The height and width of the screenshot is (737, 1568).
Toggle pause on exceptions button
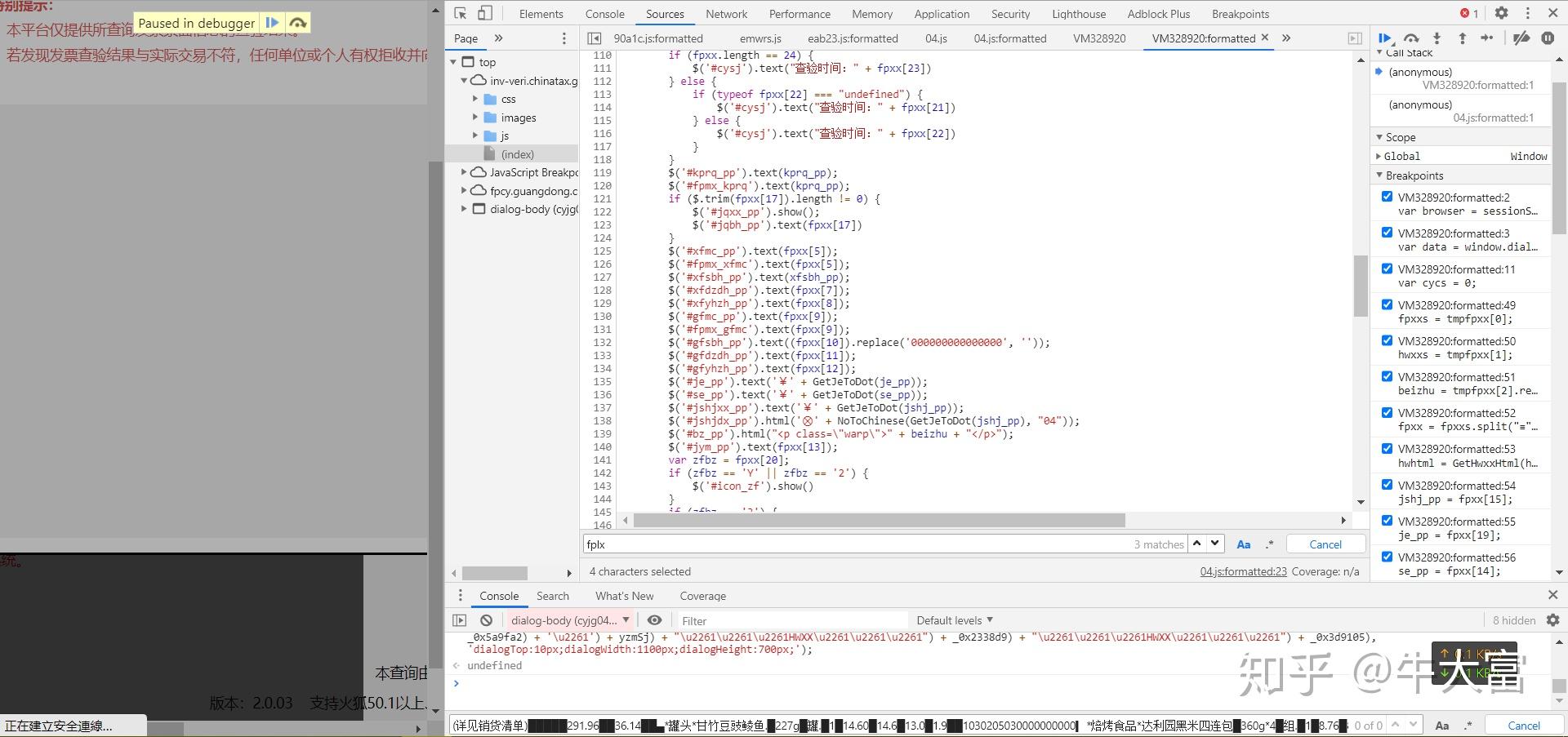click(1548, 38)
